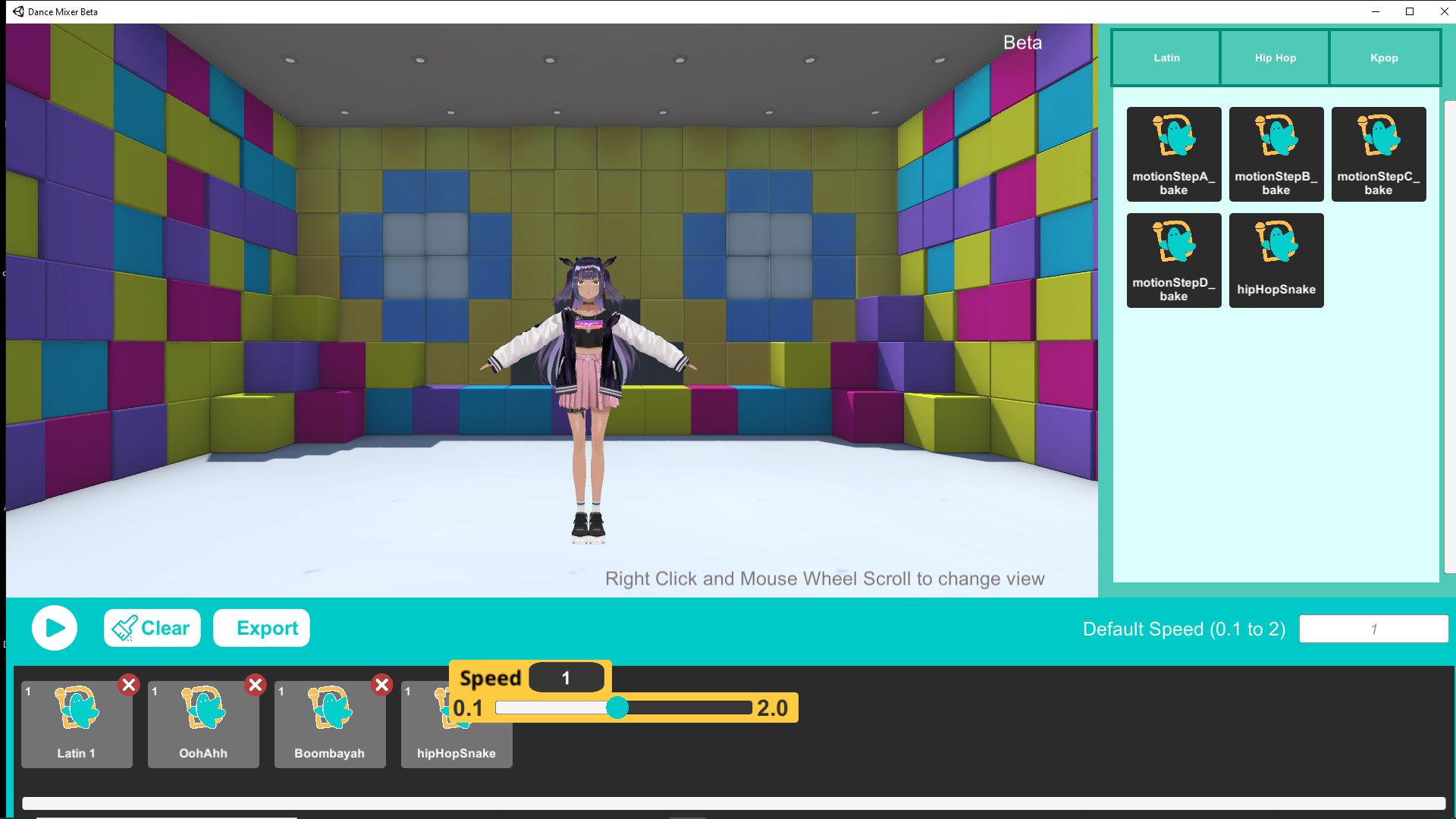This screenshot has height=819, width=1456.
Task: Select the motionStepA_bake motion icon
Action: [1173, 154]
